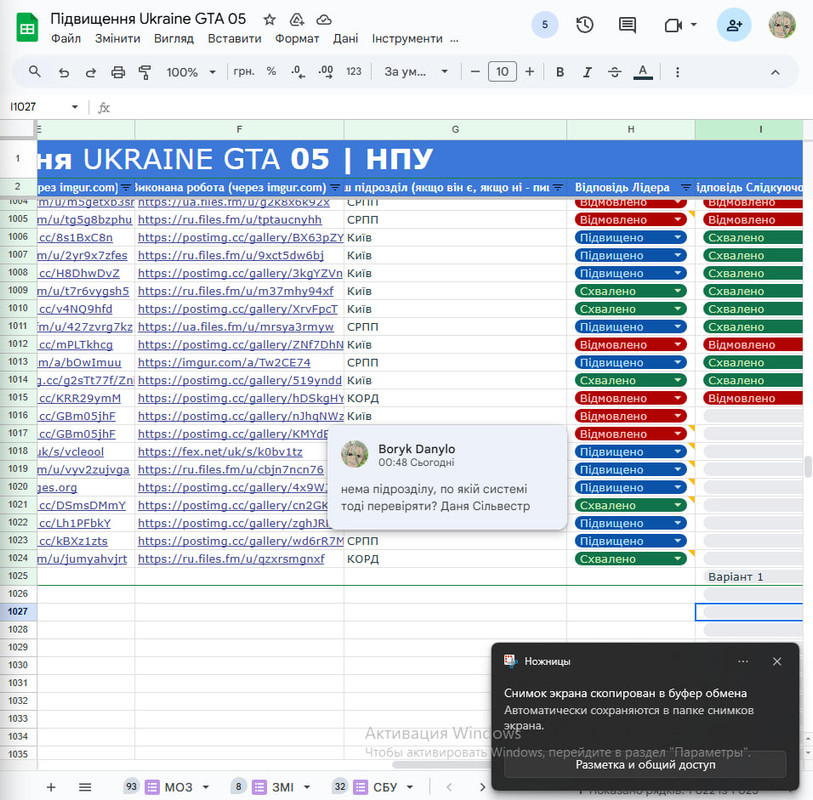
Task: Click the formula bar
Action: (456, 107)
